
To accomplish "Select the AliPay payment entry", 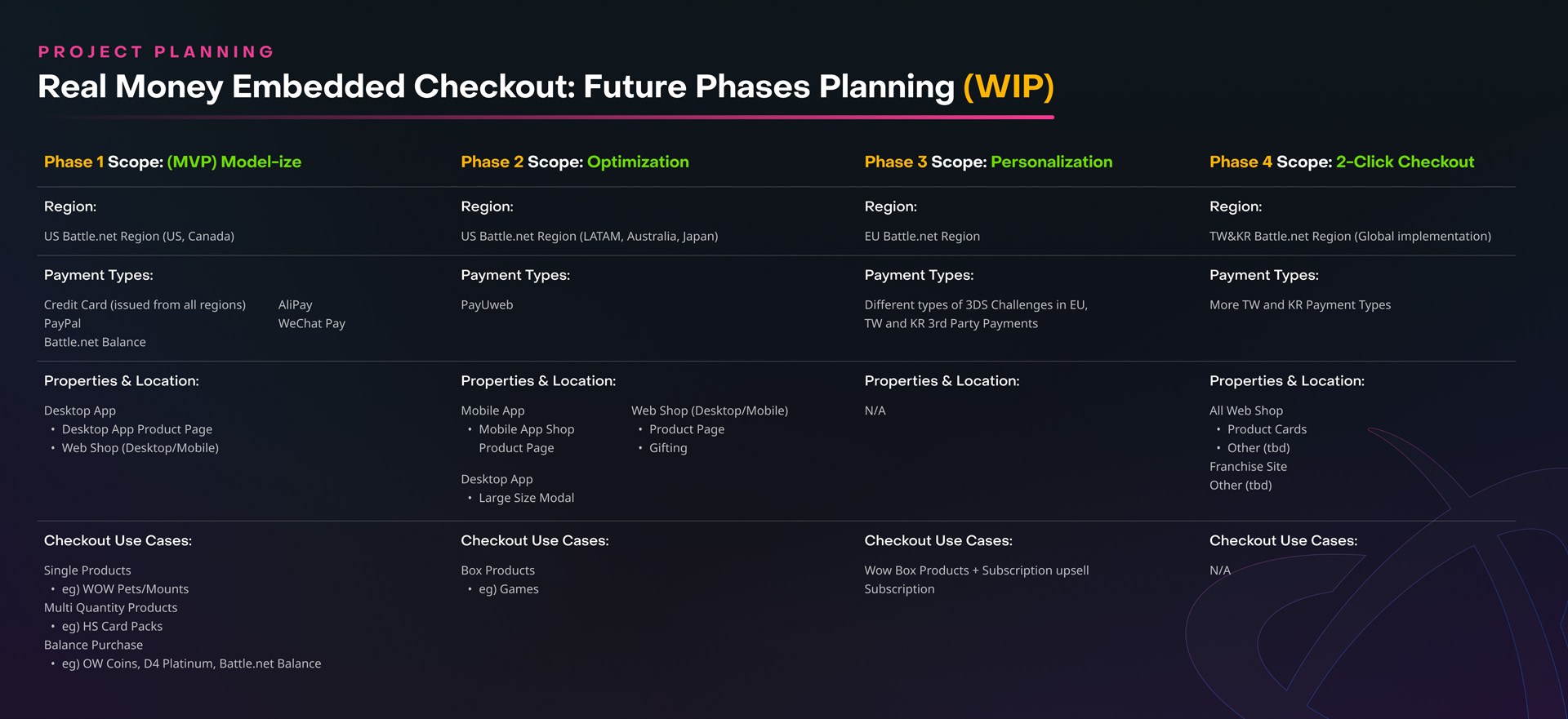I will pos(296,305).
